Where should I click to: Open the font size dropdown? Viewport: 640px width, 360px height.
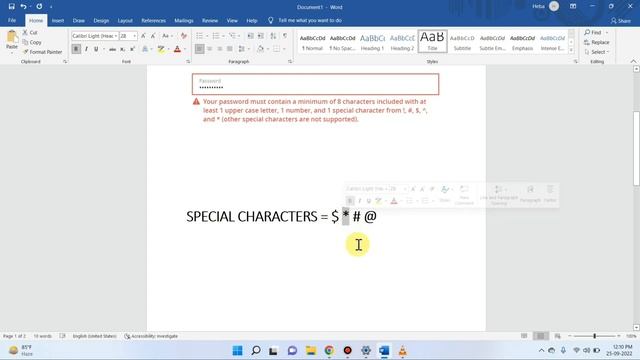[134, 36]
